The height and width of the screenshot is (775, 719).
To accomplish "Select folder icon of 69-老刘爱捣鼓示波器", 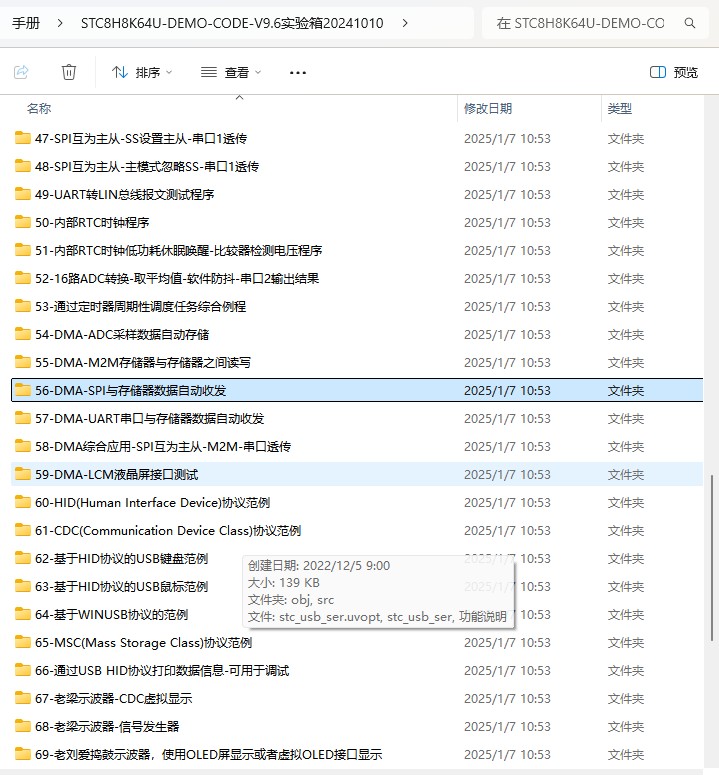I will coord(23,754).
